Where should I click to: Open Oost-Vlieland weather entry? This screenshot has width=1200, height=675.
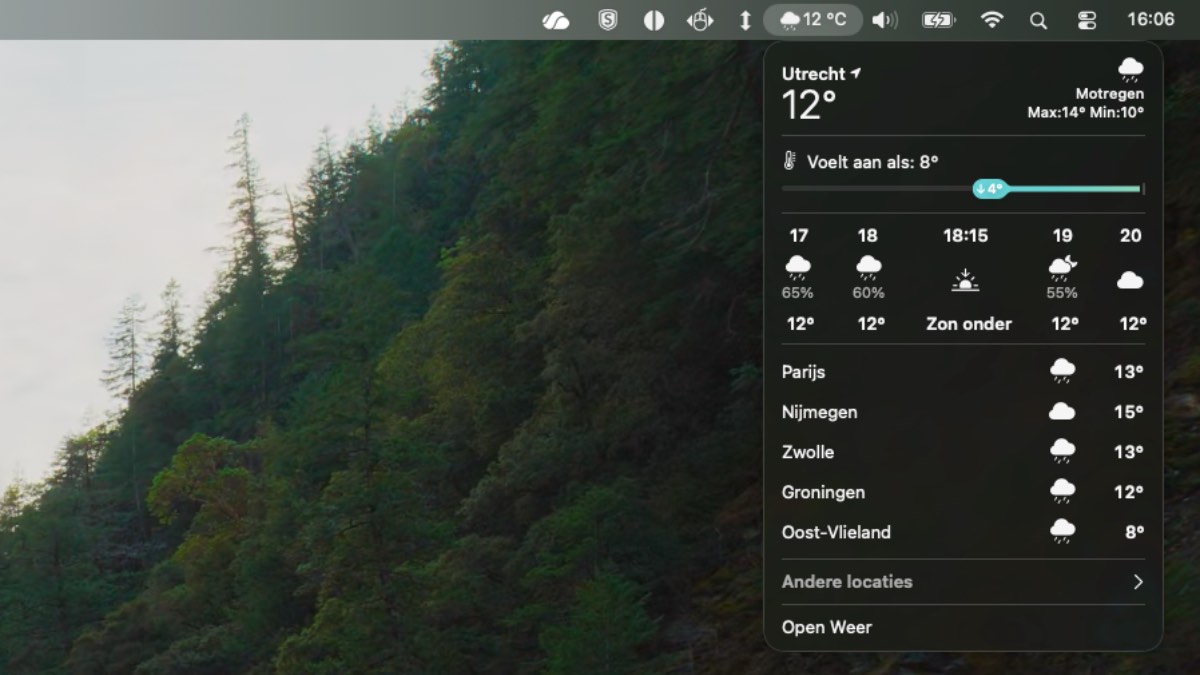(x=836, y=532)
